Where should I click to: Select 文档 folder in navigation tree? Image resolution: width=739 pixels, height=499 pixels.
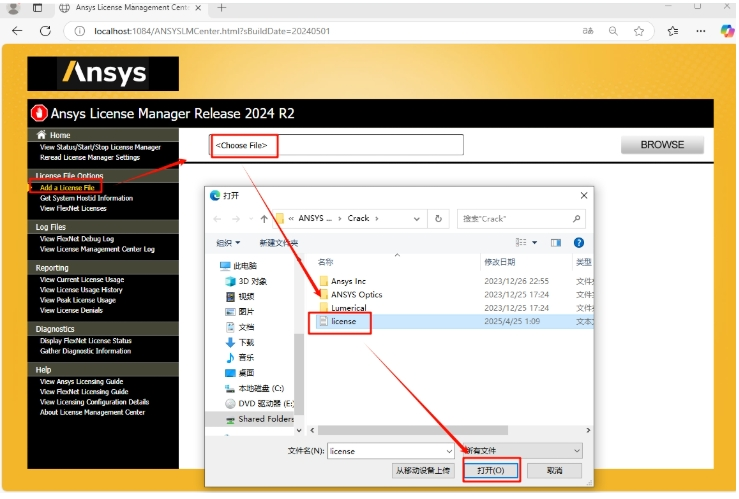tap(240, 327)
